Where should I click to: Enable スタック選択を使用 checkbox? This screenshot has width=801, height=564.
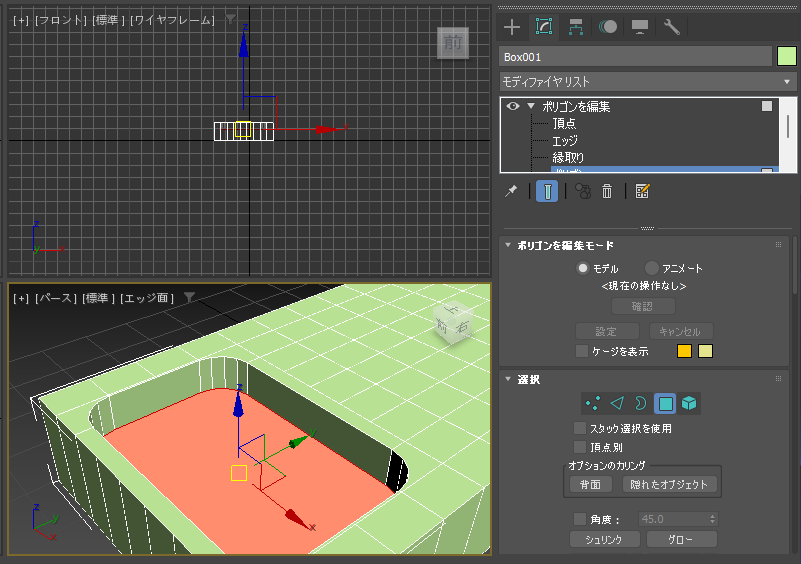[580, 428]
